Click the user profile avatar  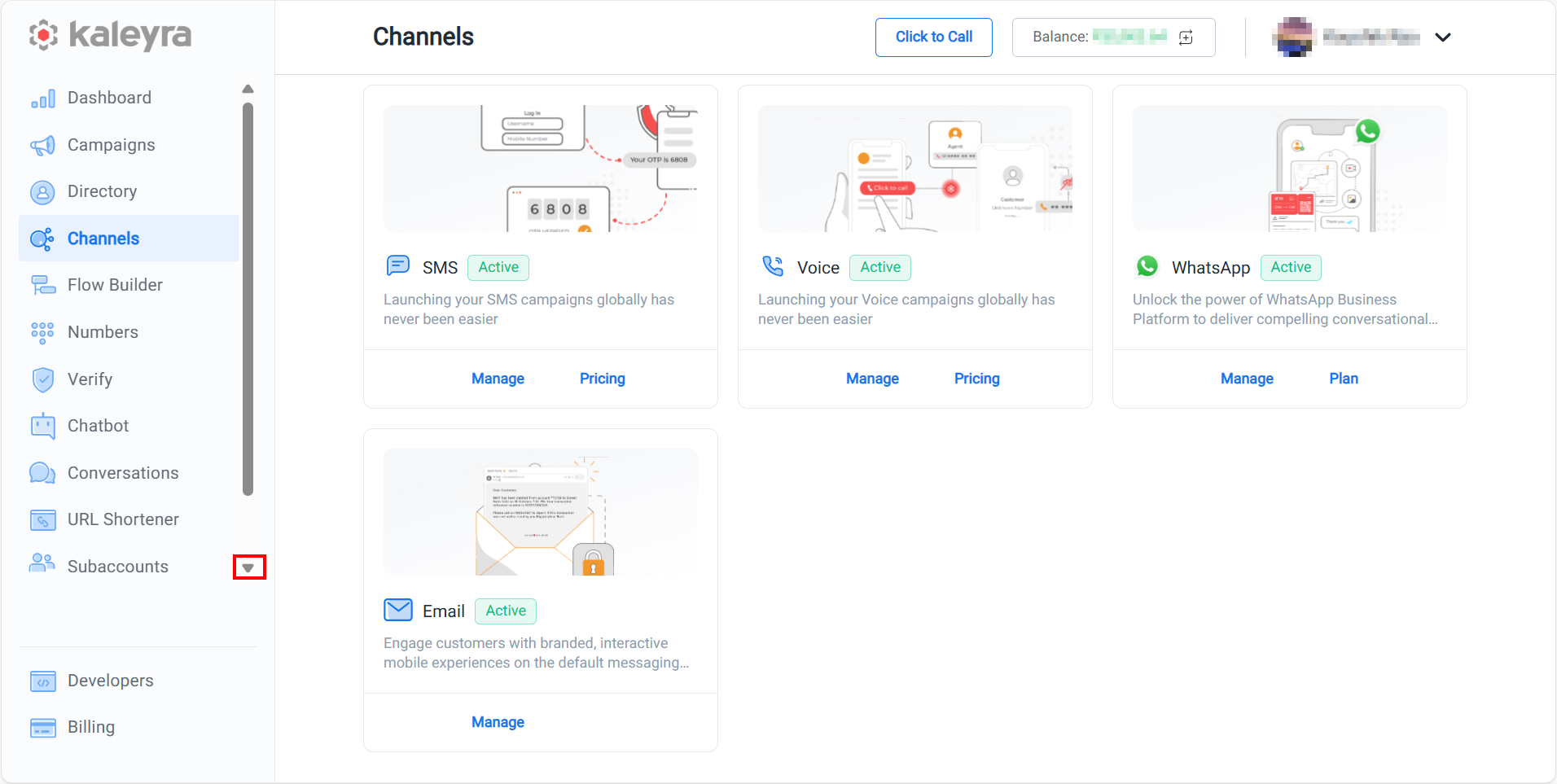coord(1293,37)
